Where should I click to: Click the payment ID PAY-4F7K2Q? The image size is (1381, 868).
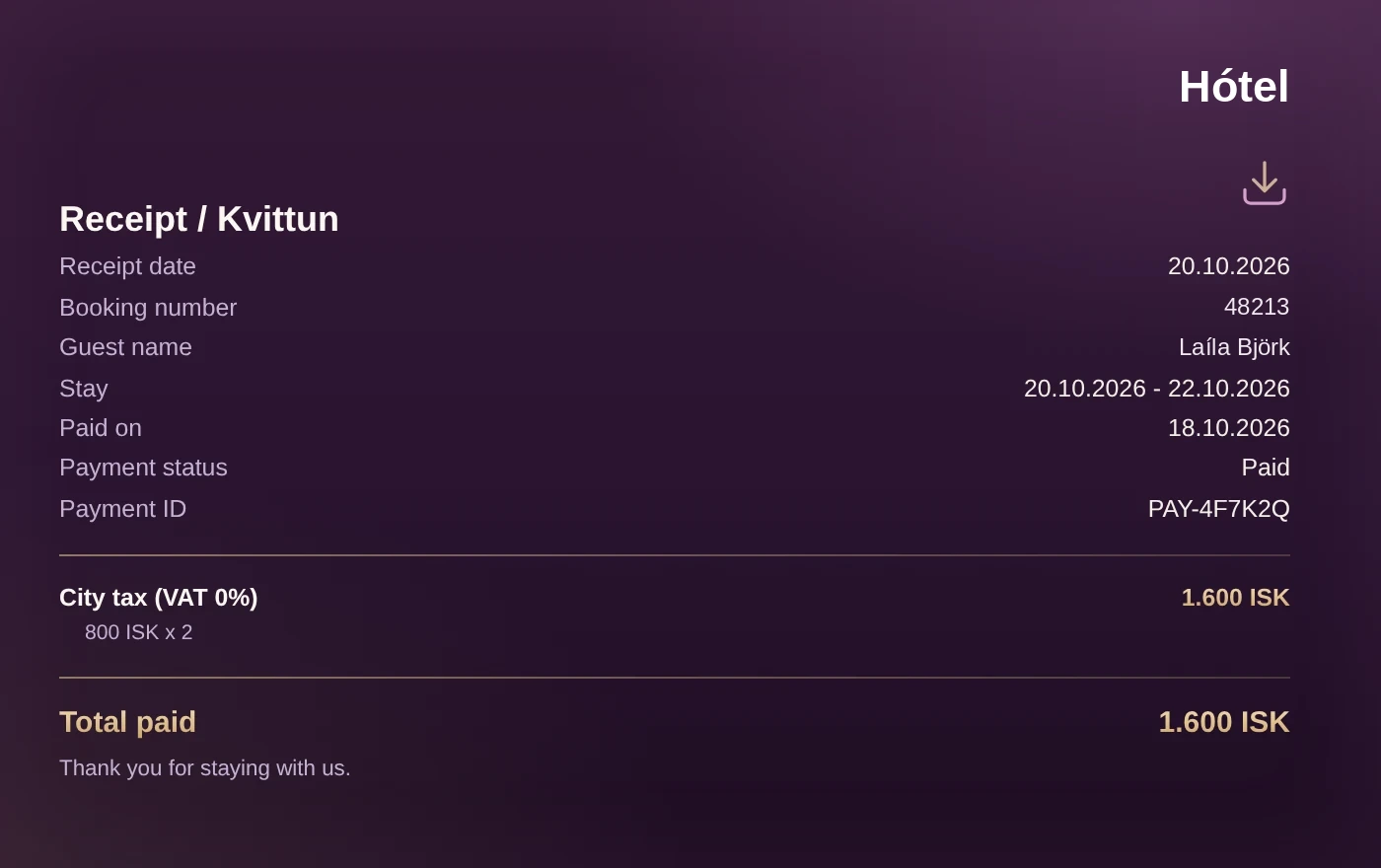[1218, 509]
